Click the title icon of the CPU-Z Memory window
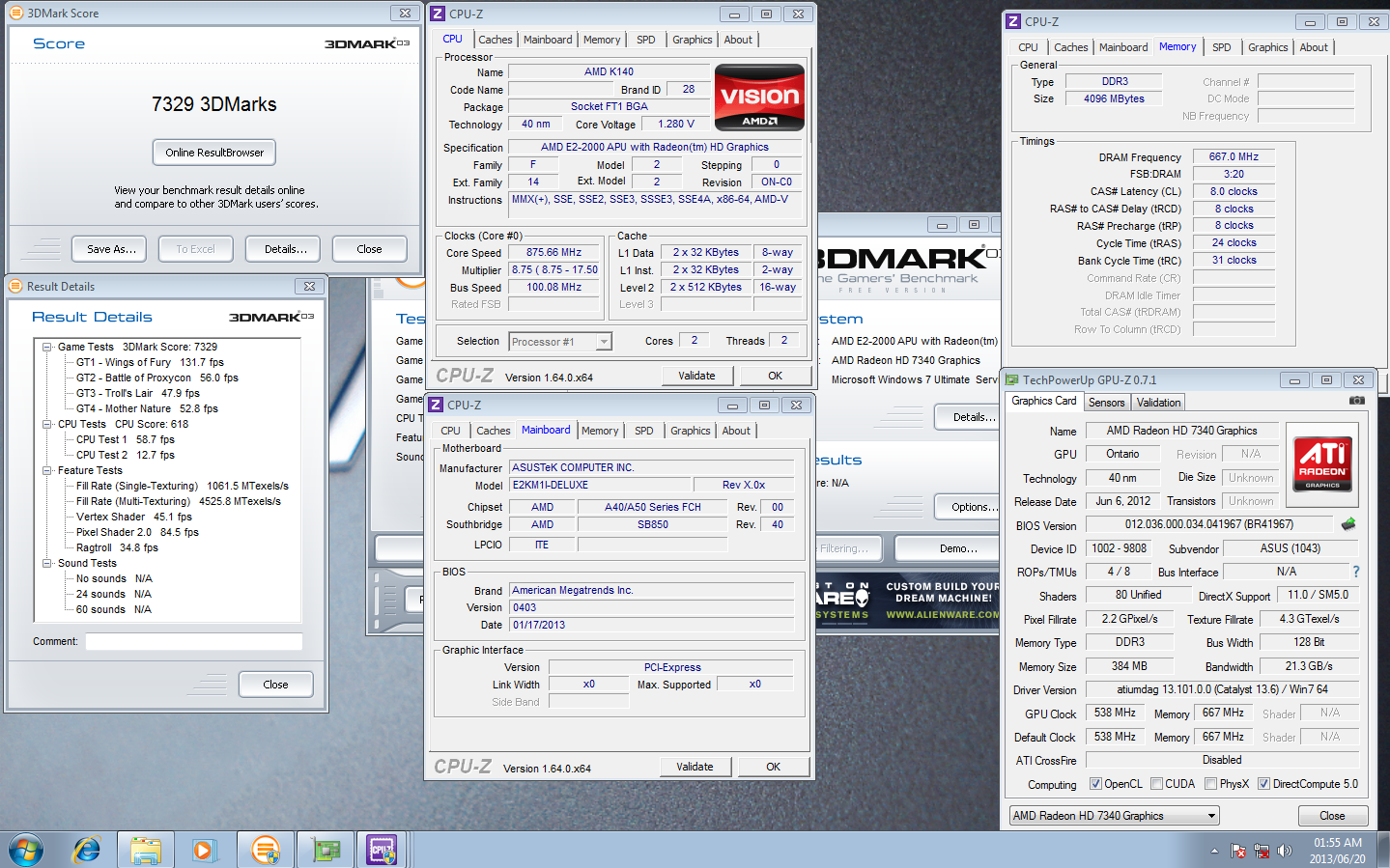 (1013, 21)
